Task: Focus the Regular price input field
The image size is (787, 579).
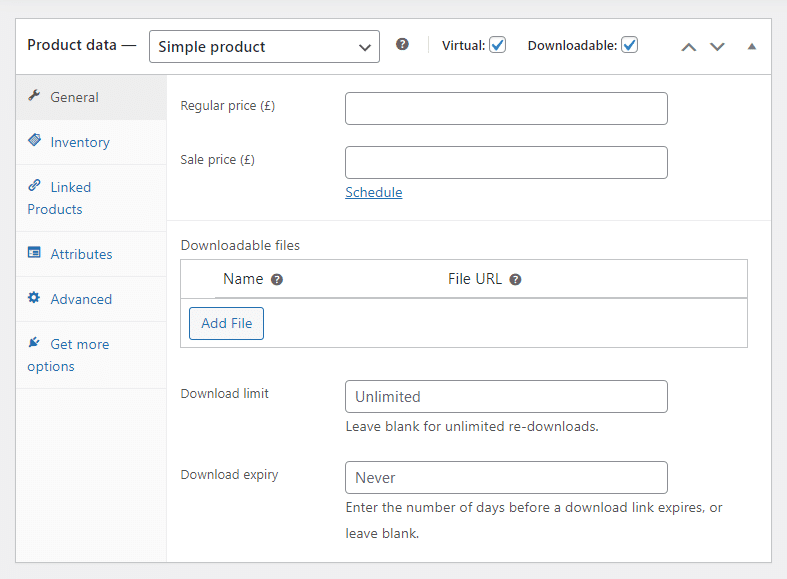Action: [x=506, y=108]
